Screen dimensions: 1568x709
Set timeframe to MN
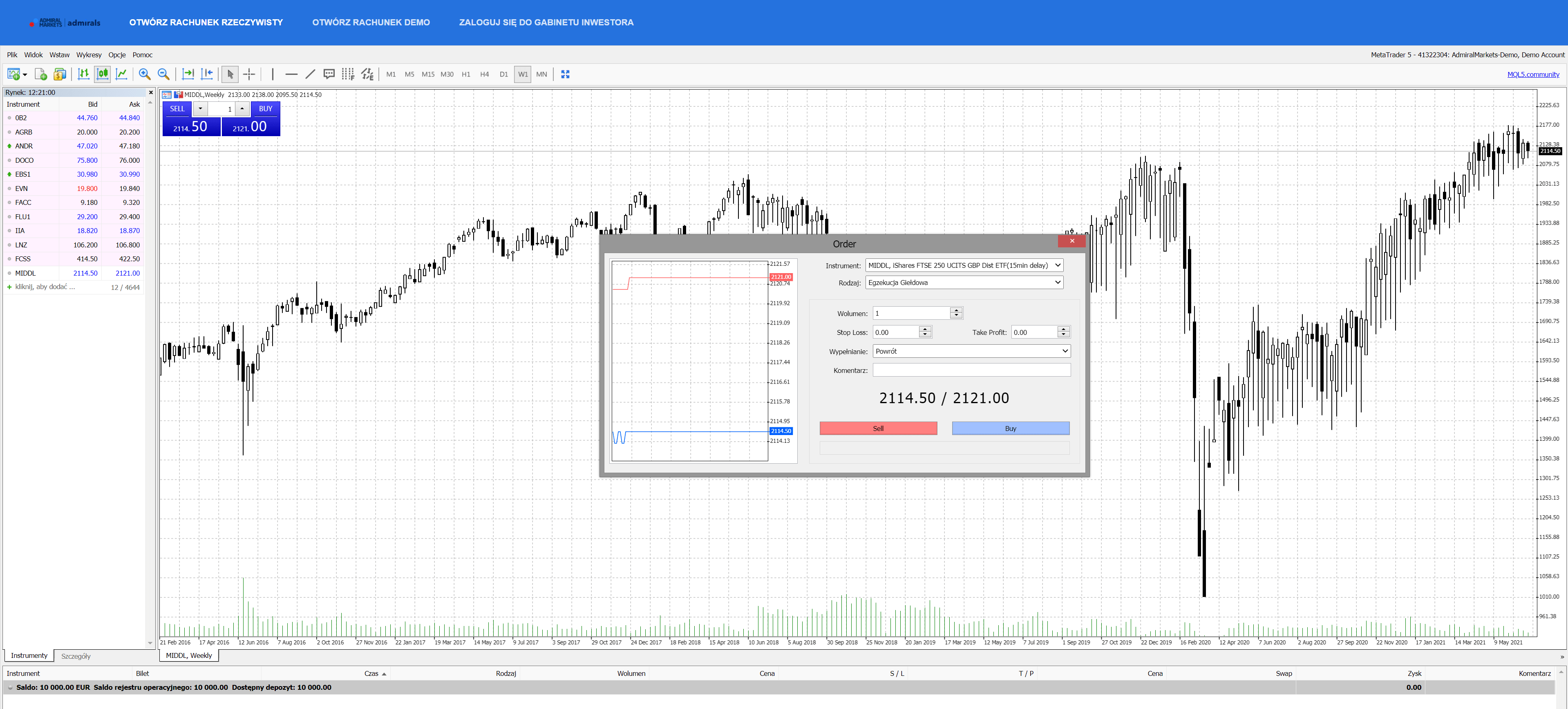[542, 74]
